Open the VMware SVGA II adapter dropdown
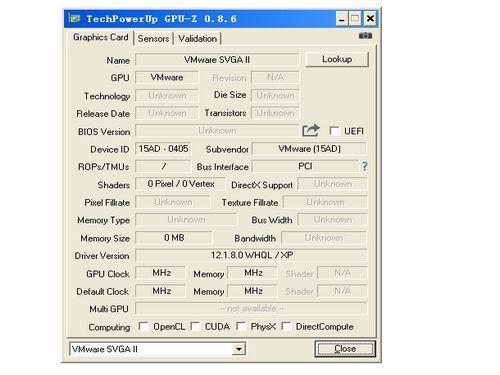 [x=239, y=349]
